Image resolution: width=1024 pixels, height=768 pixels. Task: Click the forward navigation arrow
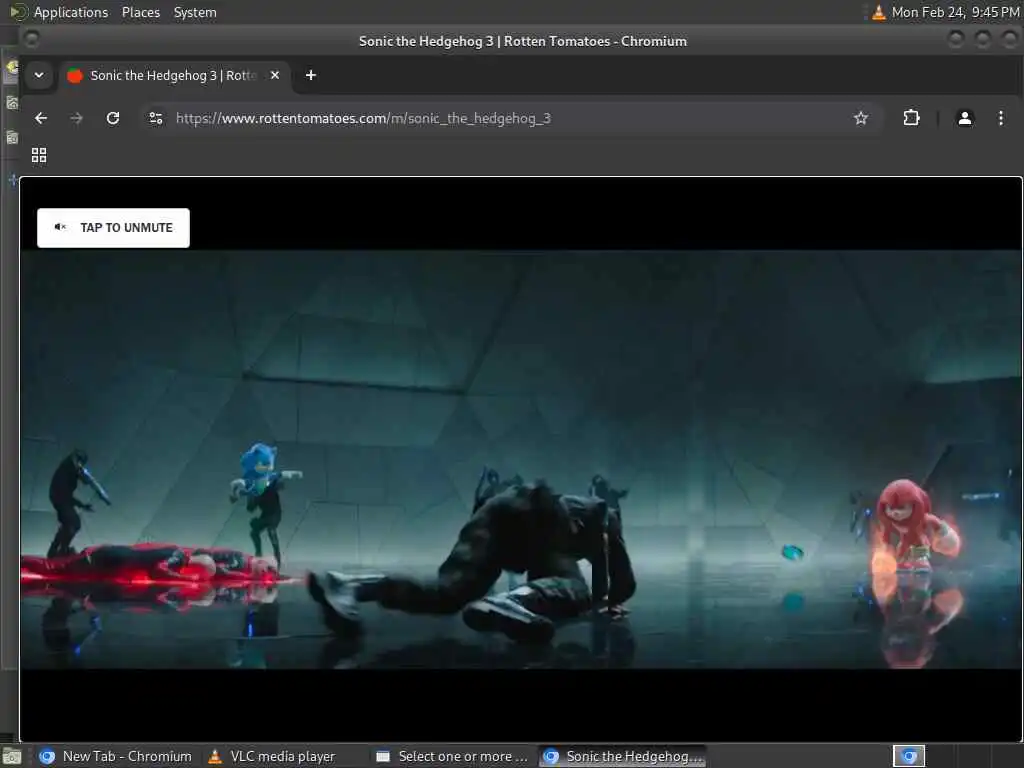tap(76, 118)
